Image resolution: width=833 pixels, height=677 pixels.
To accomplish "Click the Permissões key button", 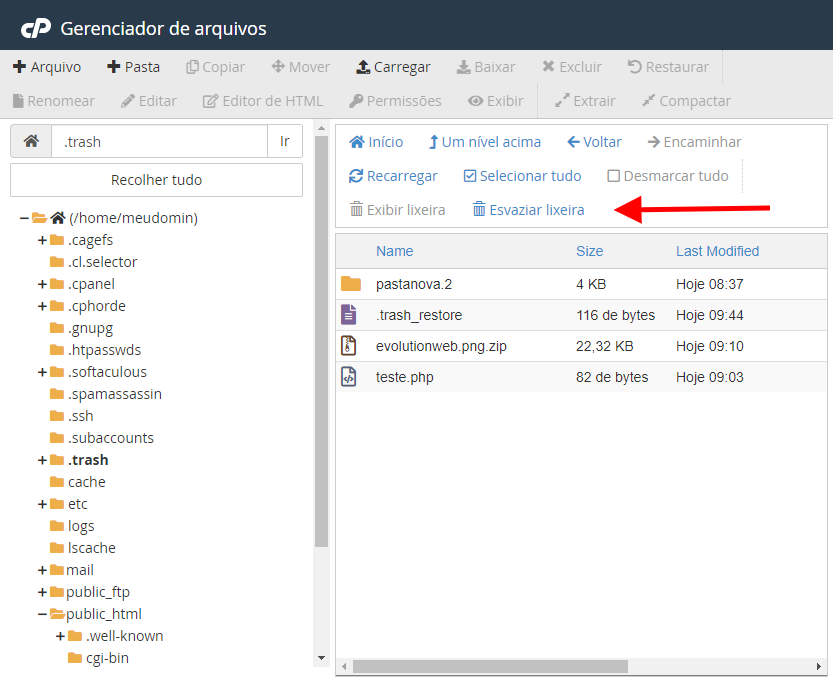I will pyautogui.click(x=395, y=101).
